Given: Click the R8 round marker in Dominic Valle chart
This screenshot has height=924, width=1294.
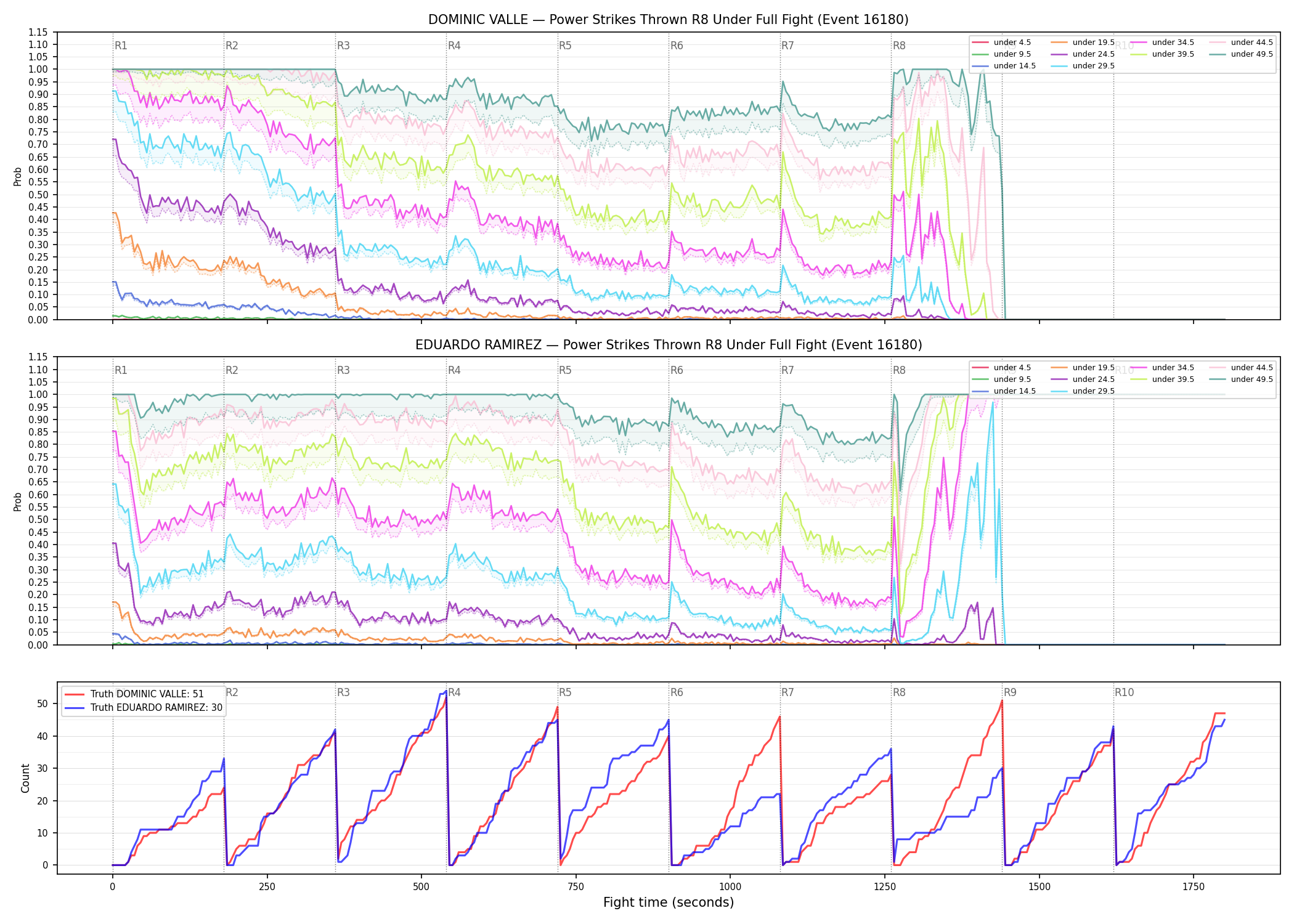Looking at the screenshot, I should point(899,46).
